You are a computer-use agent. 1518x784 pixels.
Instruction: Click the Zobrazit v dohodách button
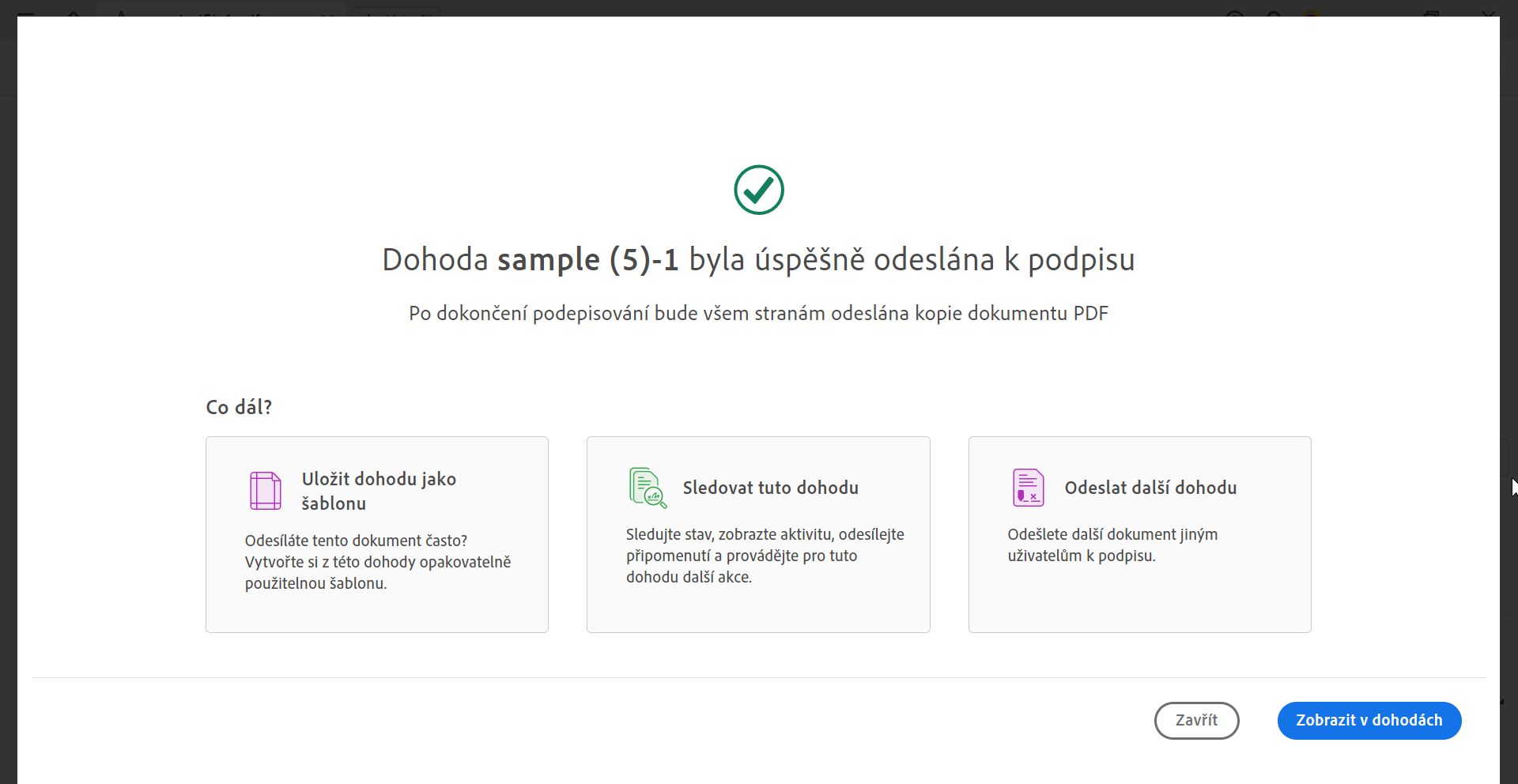[x=1369, y=720]
